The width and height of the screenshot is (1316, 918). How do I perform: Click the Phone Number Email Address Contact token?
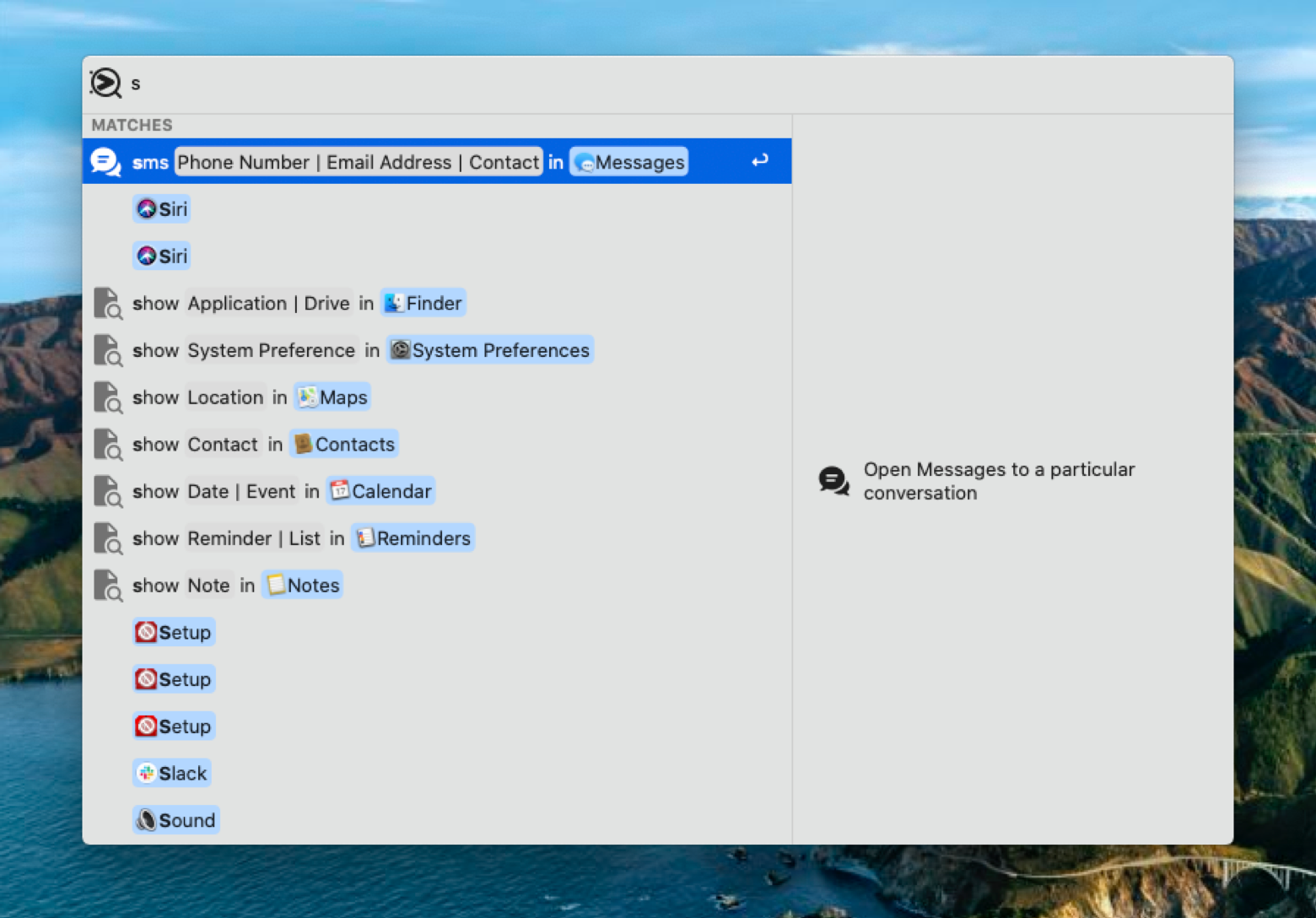(x=358, y=162)
